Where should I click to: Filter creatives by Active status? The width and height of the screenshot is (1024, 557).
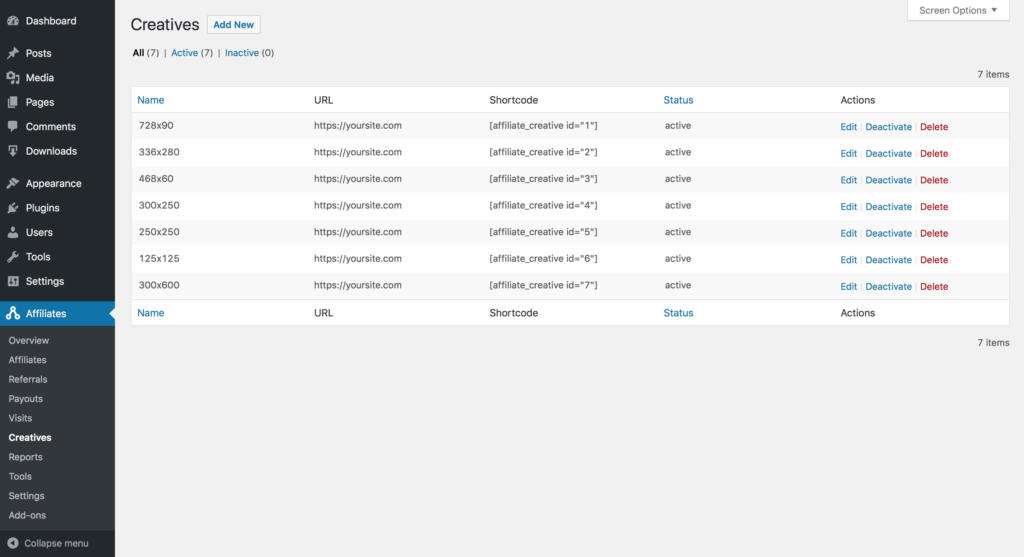pos(184,53)
